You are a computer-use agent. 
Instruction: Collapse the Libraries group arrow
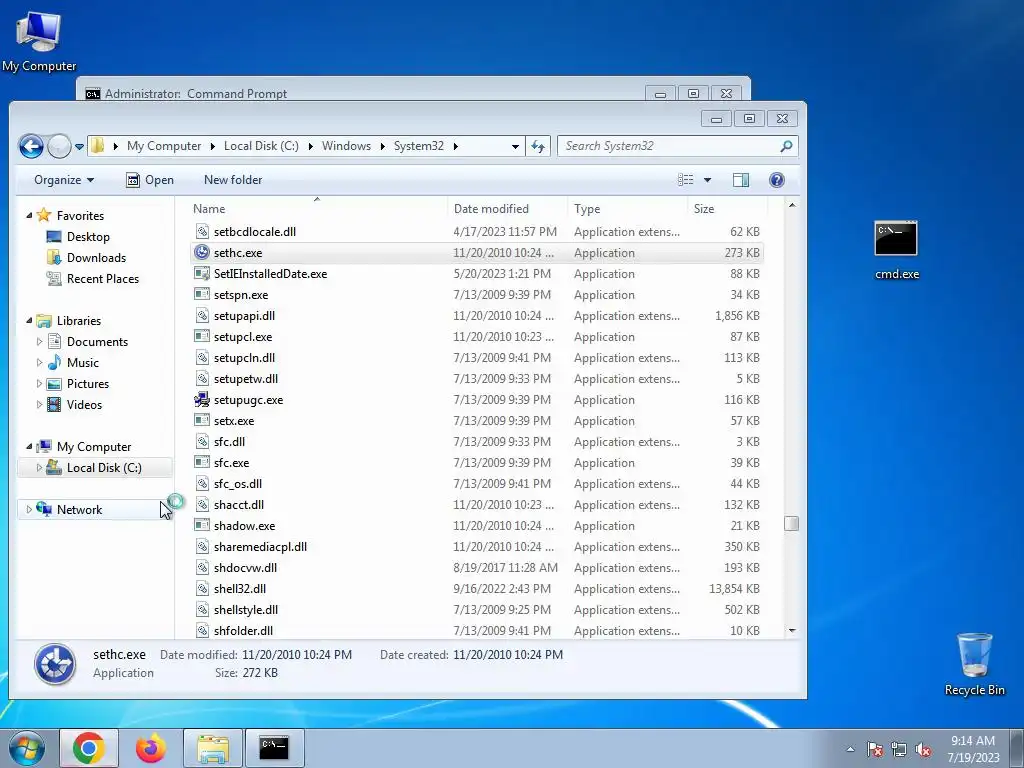tap(29, 321)
